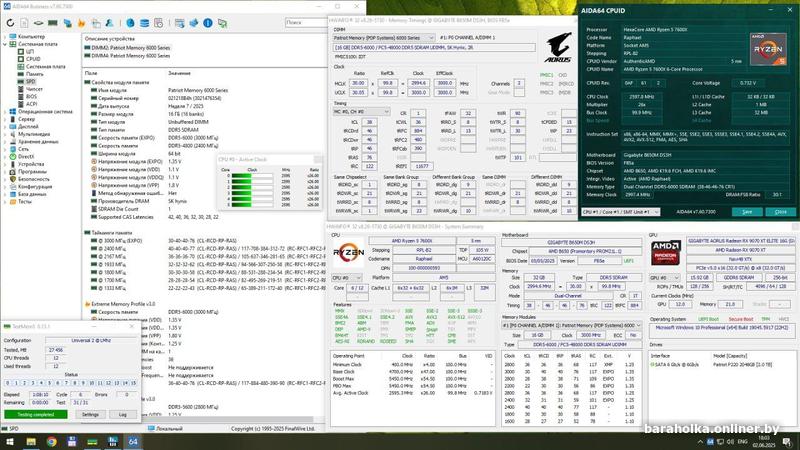Expand the Хранение данных tree node
The width and height of the screenshot is (800, 450).
tap(5, 141)
